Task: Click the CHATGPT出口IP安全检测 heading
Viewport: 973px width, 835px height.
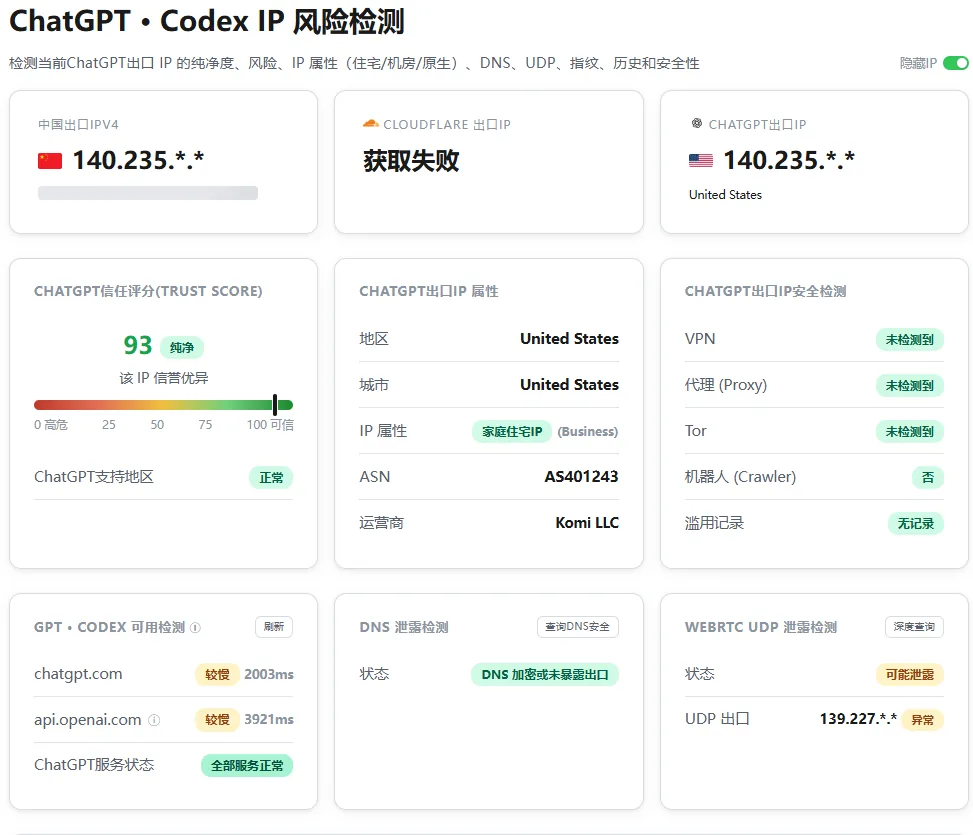Action: point(765,291)
